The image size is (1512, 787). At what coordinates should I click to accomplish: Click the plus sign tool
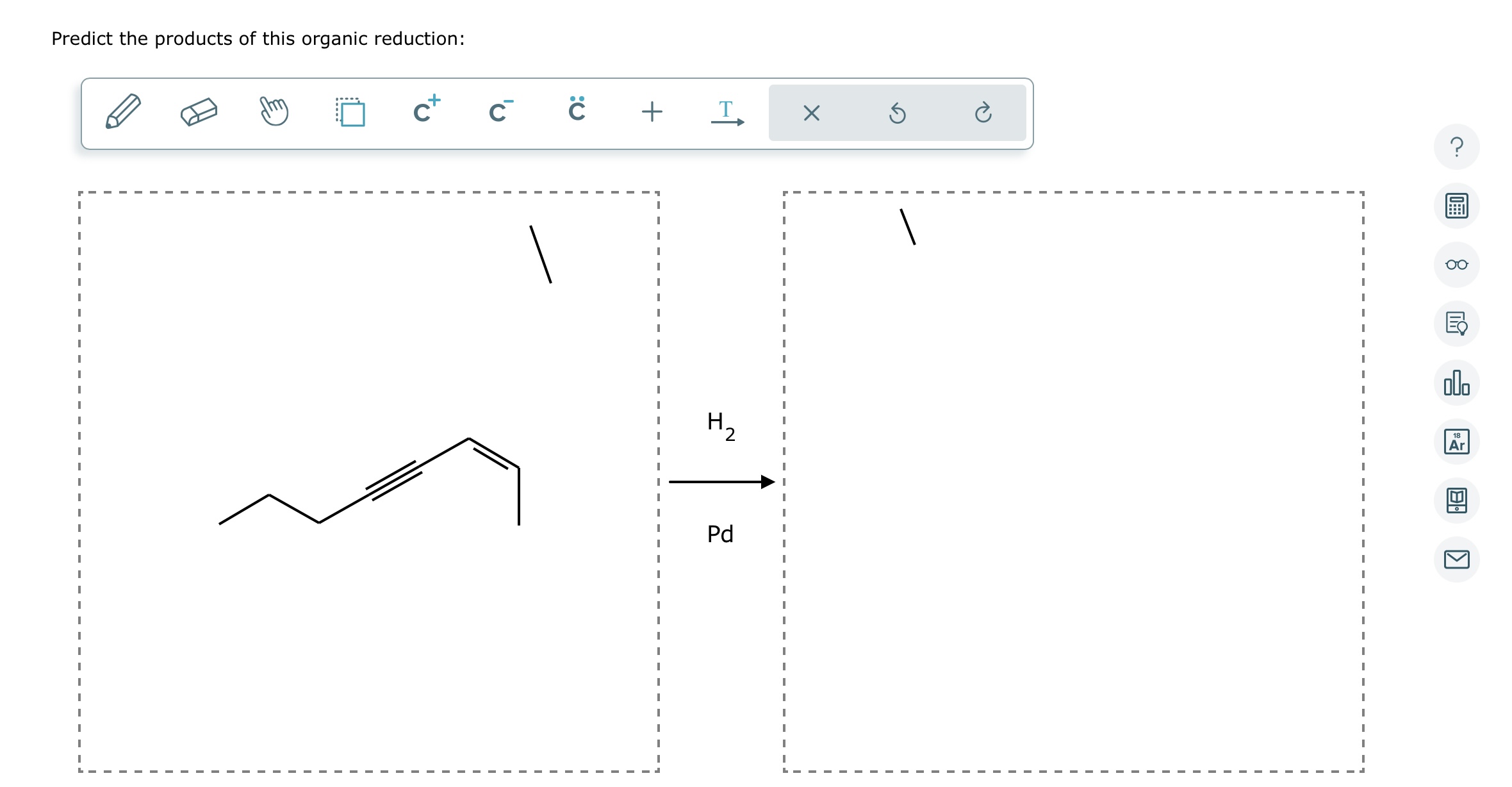(x=652, y=112)
